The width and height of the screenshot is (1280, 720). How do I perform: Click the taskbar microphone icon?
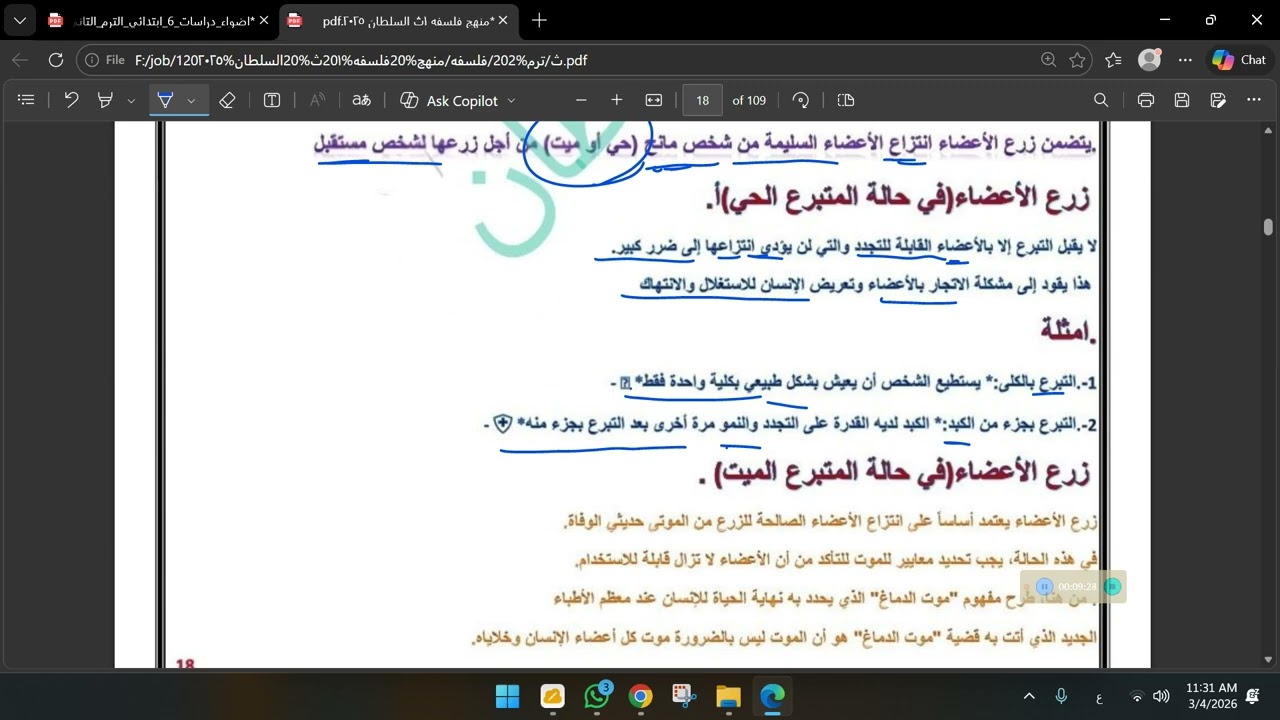pyautogui.click(x=1061, y=696)
